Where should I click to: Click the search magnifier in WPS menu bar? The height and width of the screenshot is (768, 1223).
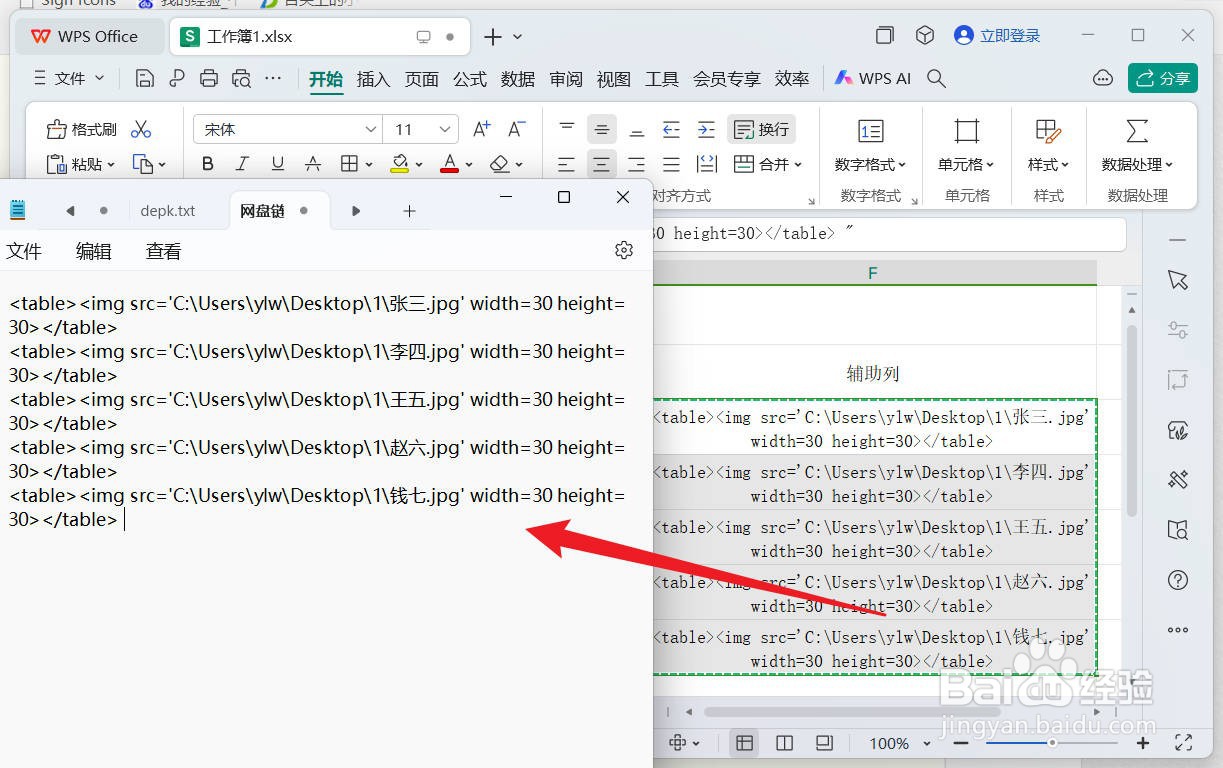(936, 78)
